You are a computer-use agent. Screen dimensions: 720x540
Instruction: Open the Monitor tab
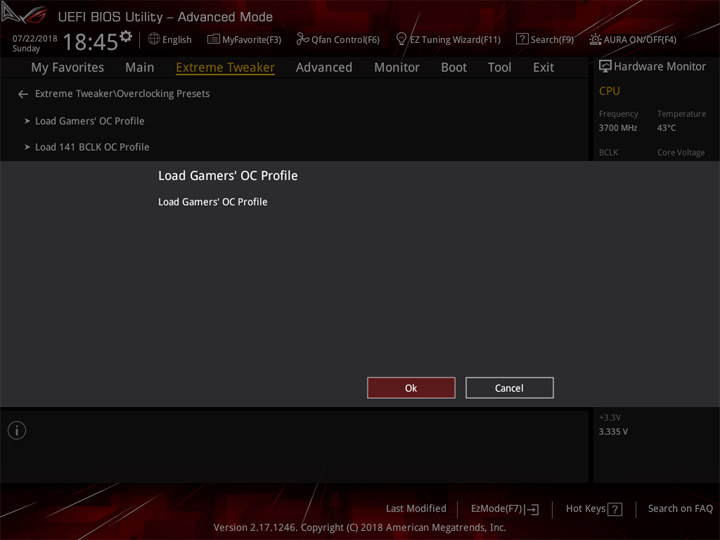[x=397, y=68]
